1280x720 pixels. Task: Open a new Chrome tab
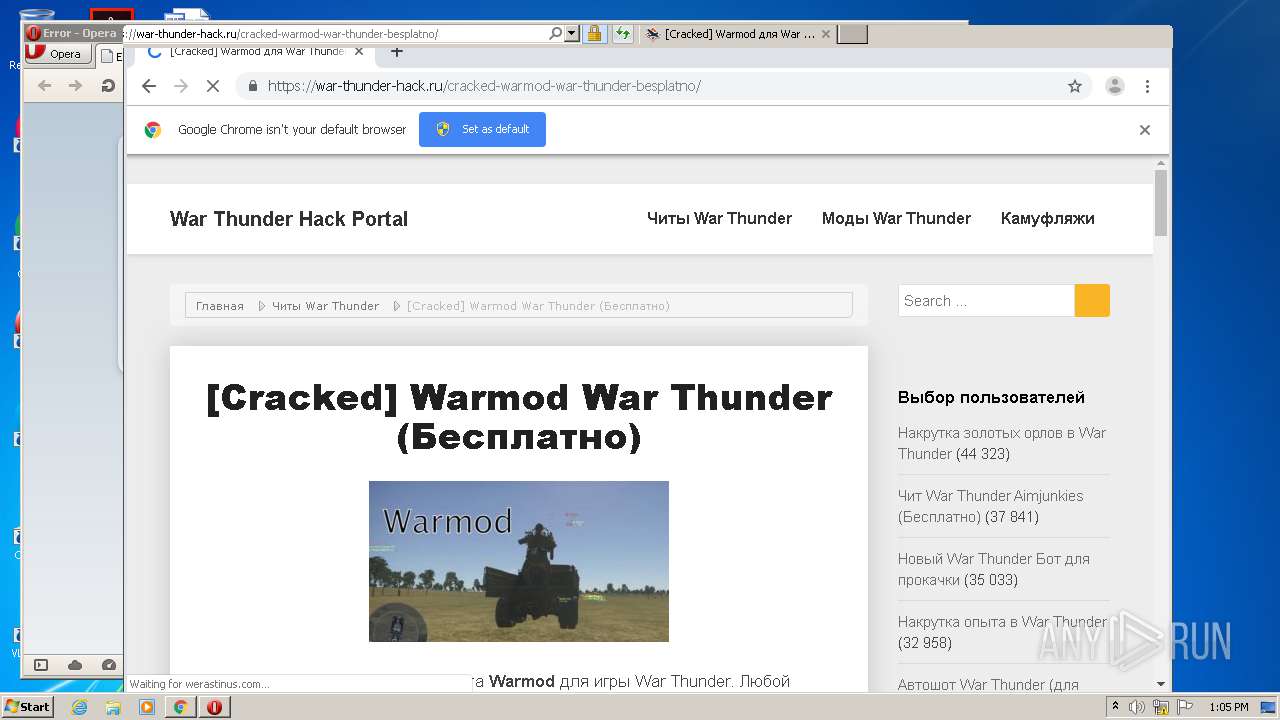click(x=397, y=51)
